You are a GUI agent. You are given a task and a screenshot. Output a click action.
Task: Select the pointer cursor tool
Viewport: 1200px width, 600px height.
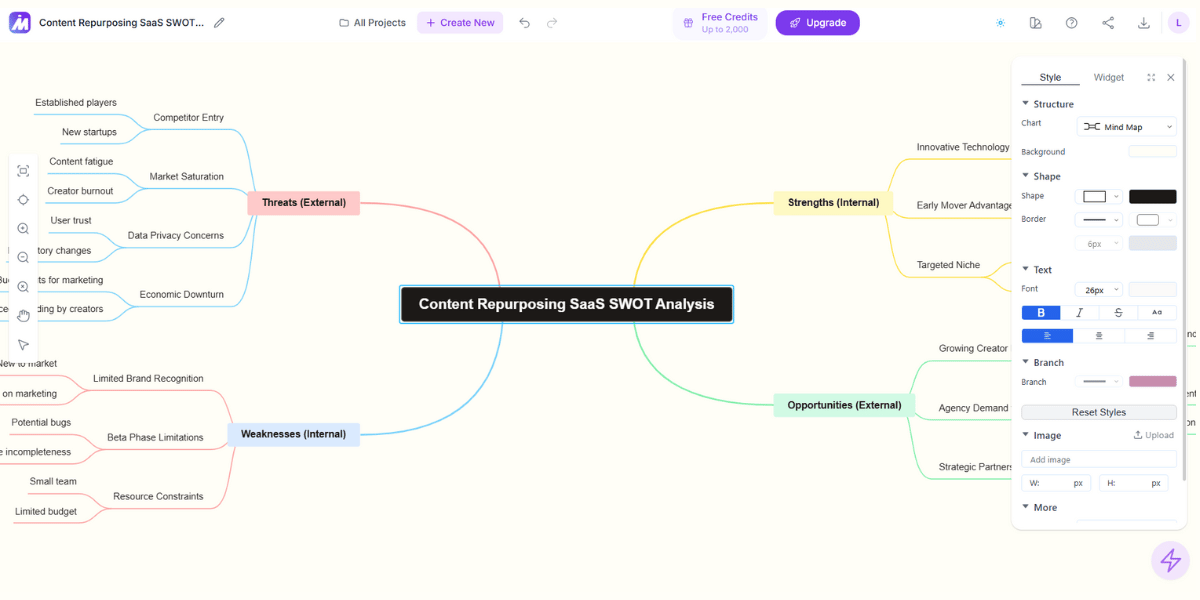click(x=23, y=345)
